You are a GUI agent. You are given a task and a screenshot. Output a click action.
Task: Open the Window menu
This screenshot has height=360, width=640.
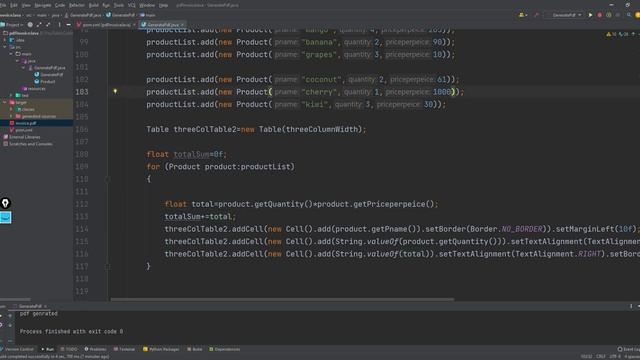147,5
